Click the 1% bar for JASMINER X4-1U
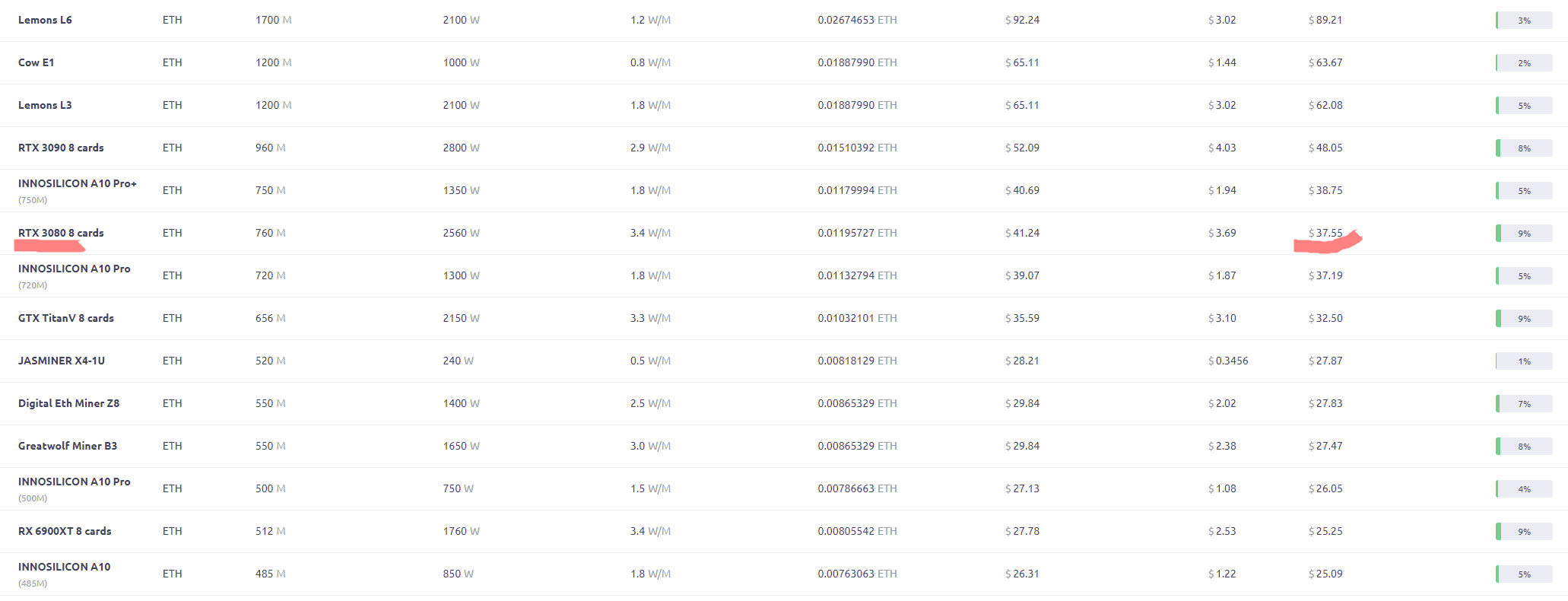This screenshot has width=1568, height=601. [x=1523, y=361]
